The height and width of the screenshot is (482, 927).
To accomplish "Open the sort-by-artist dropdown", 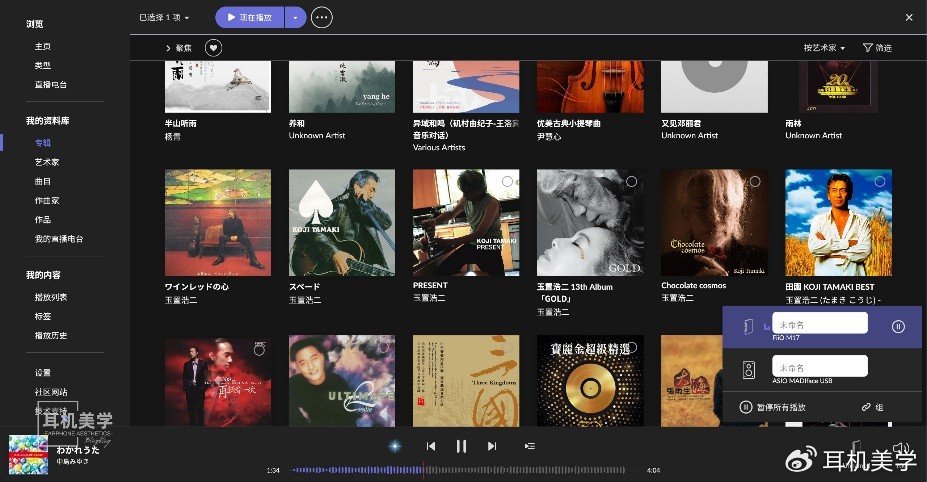I will tap(824, 48).
